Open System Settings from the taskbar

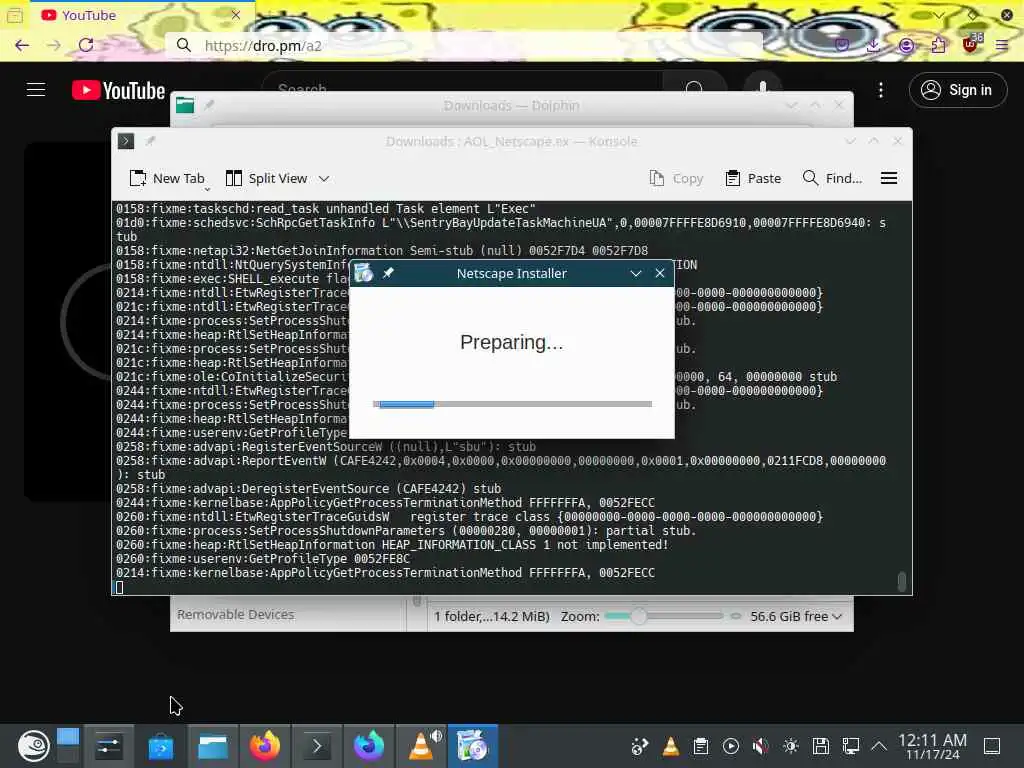click(108, 746)
